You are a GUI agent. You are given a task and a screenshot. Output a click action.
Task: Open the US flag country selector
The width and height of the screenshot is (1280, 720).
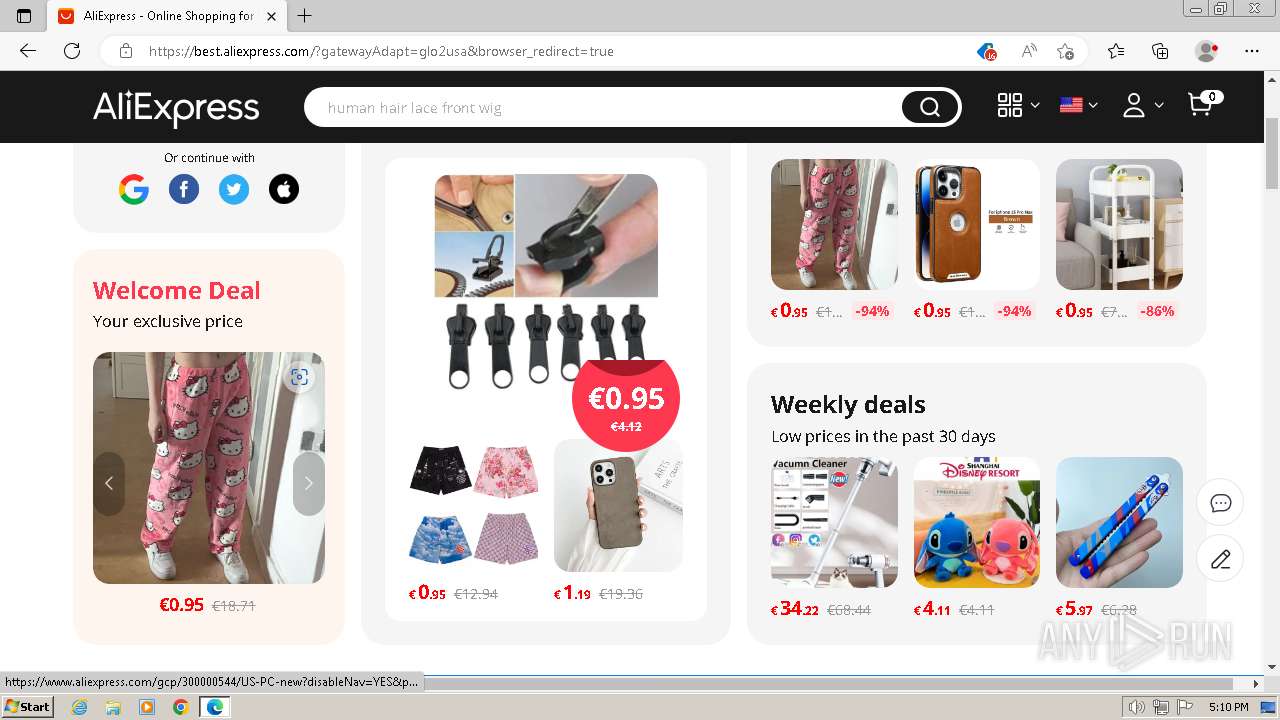[x=1078, y=105]
